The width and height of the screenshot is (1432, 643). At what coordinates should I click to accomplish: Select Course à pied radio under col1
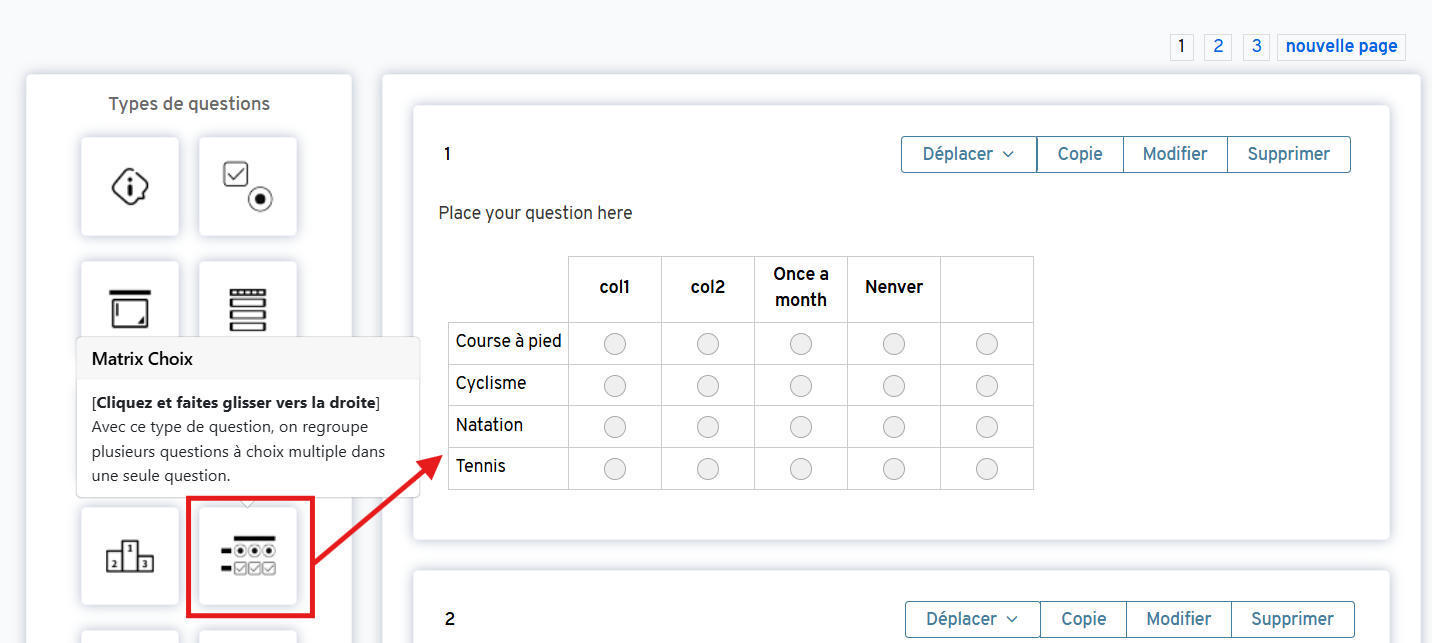click(x=615, y=344)
